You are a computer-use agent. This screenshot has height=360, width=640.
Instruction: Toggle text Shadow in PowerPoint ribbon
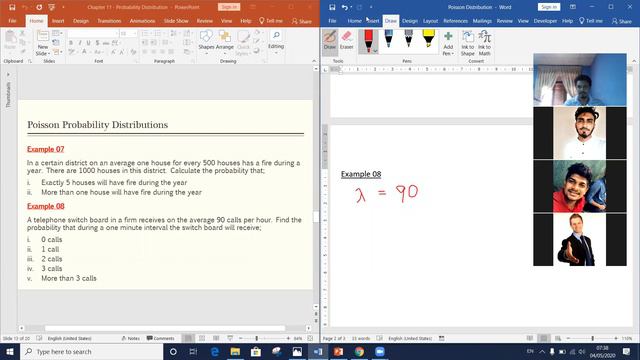(97, 43)
